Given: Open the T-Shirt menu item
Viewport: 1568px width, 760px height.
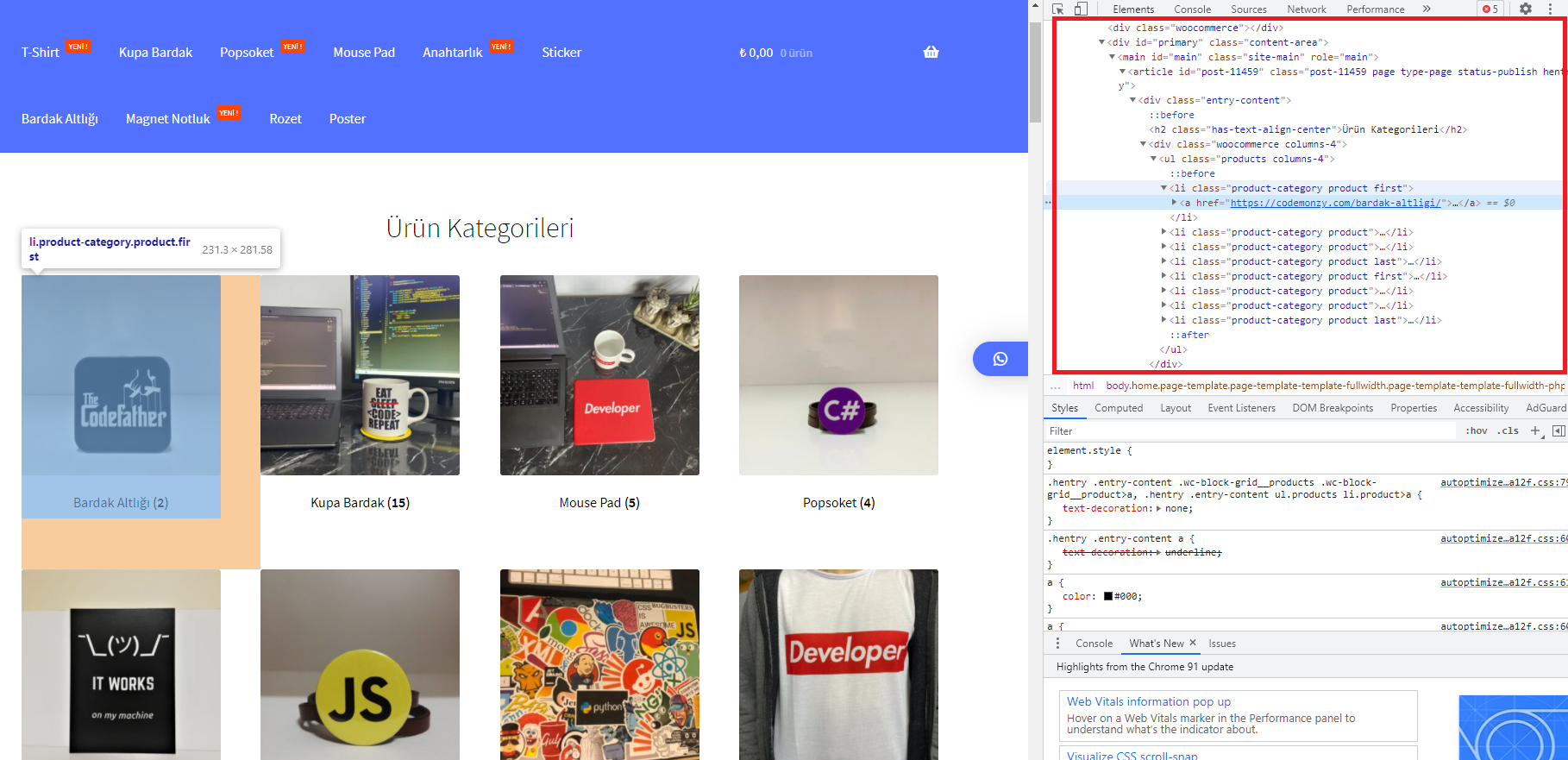Looking at the screenshot, I should [41, 53].
